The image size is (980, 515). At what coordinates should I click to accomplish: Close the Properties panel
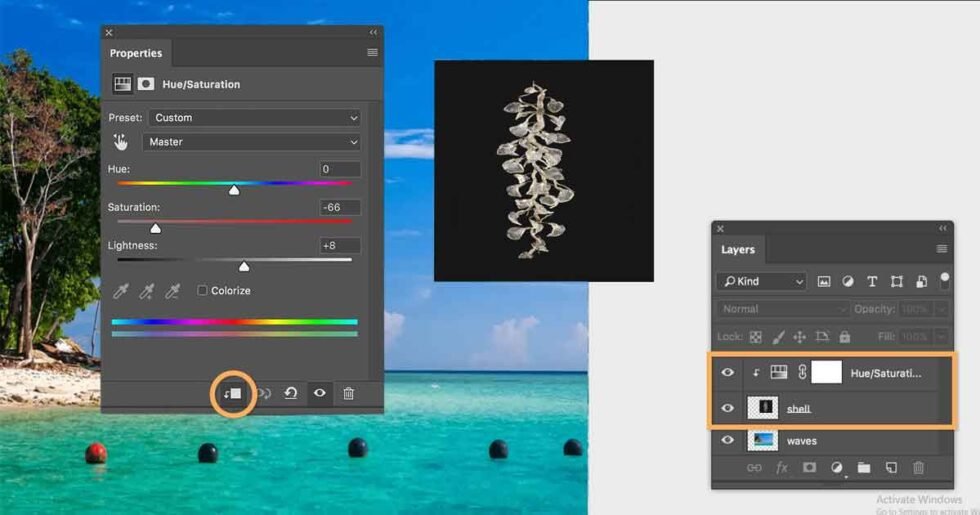(x=109, y=32)
